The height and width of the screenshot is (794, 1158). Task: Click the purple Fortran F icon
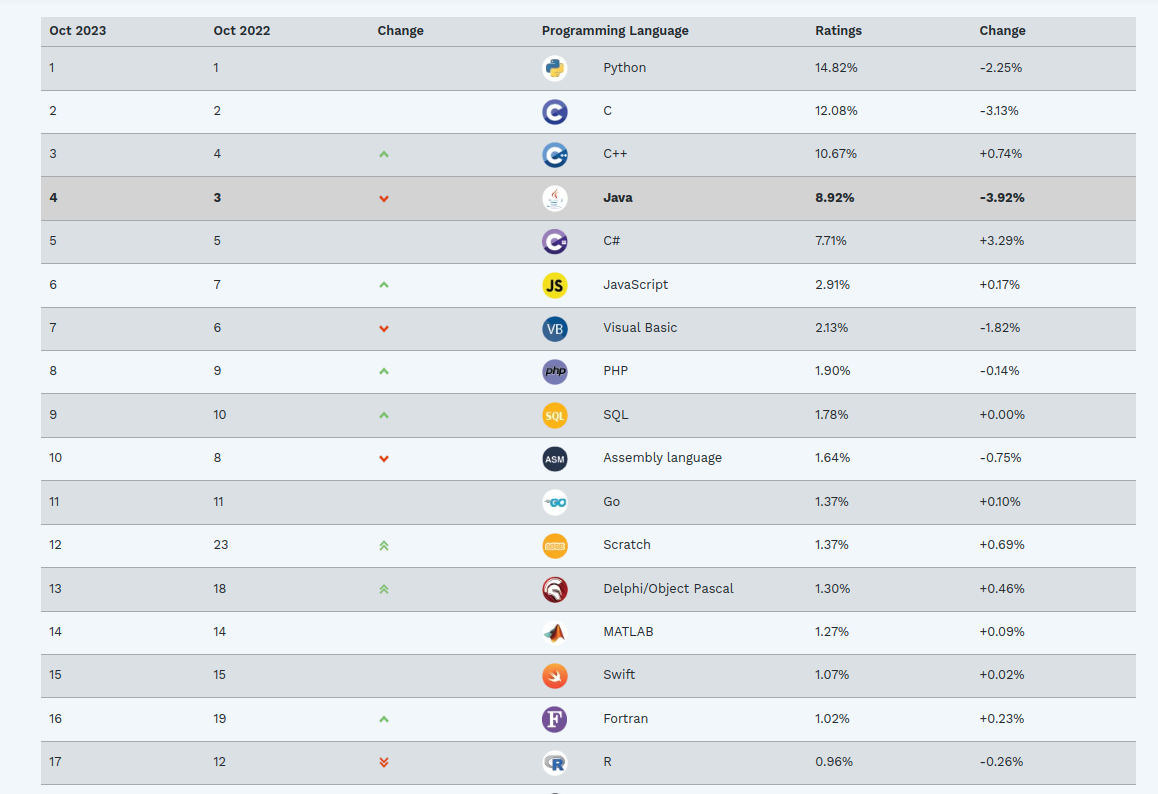pyautogui.click(x=554, y=719)
